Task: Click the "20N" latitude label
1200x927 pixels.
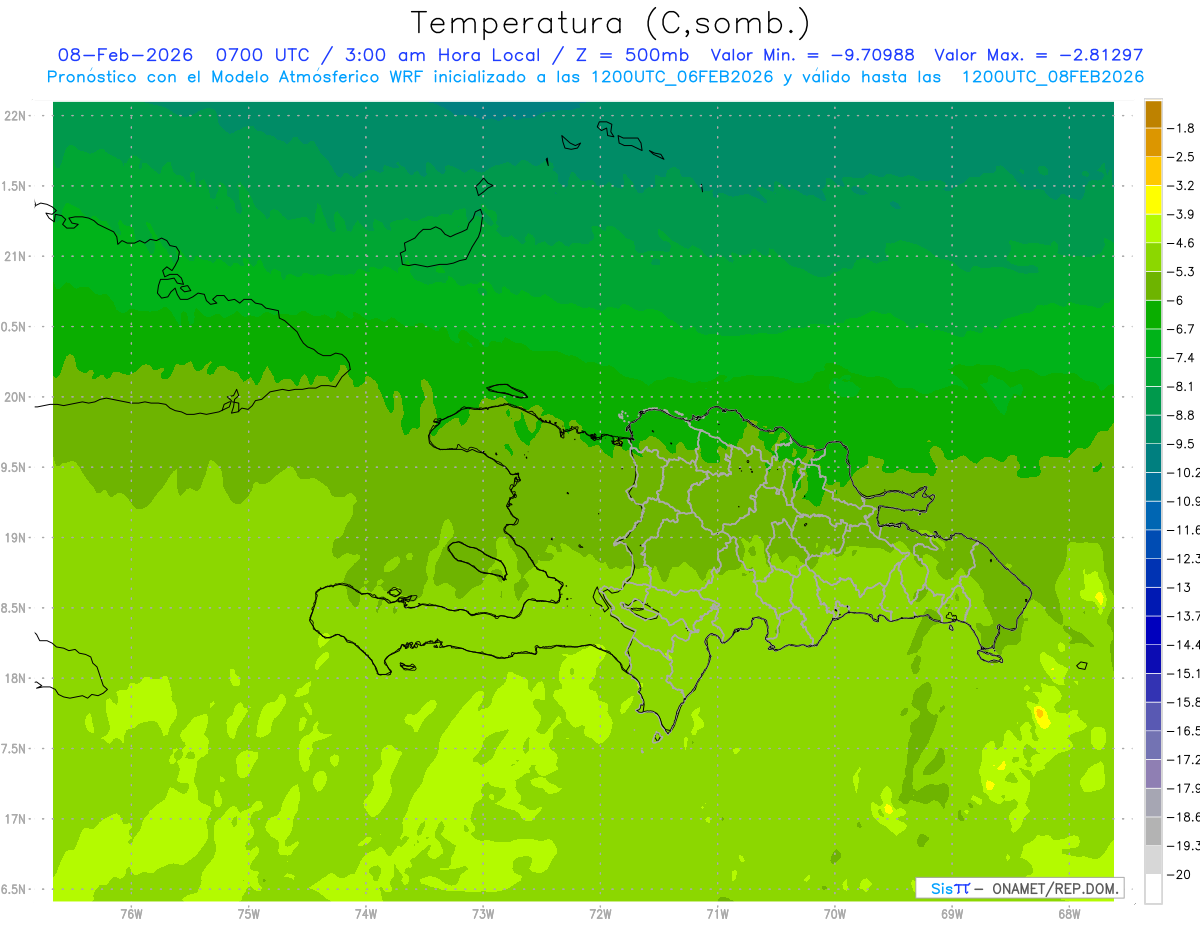Action: [x=16, y=397]
